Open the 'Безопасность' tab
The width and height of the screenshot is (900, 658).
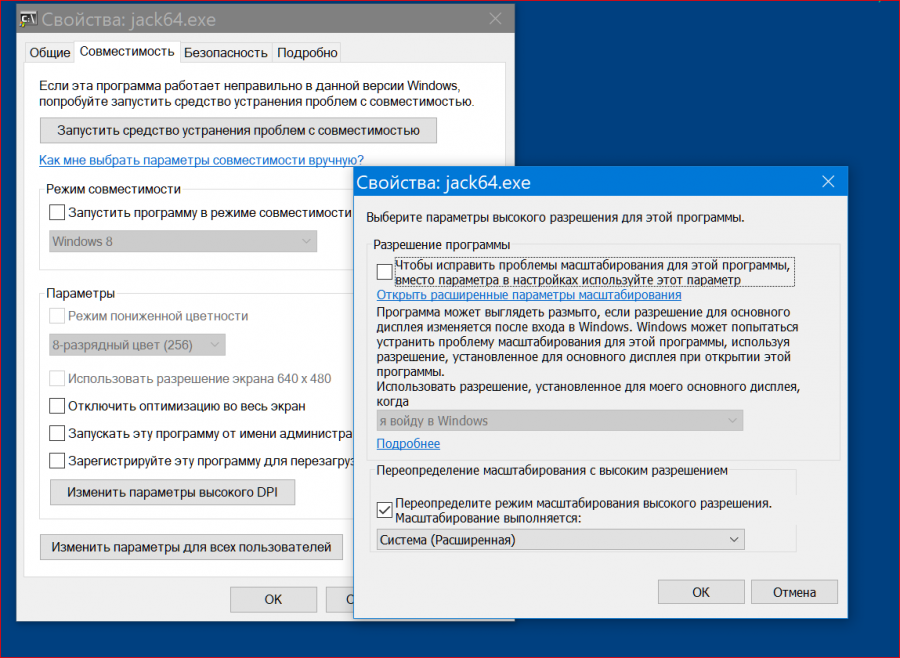click(x=226, y=52)
